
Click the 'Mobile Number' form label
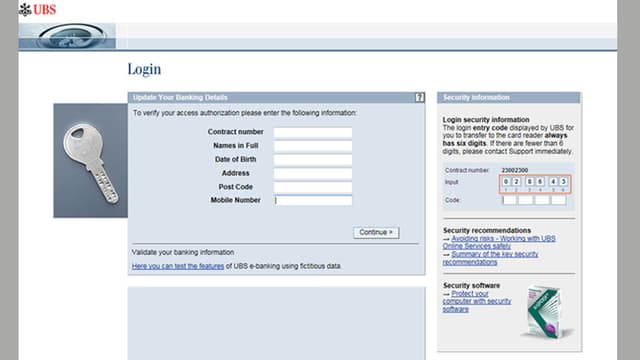click(236, 200)
